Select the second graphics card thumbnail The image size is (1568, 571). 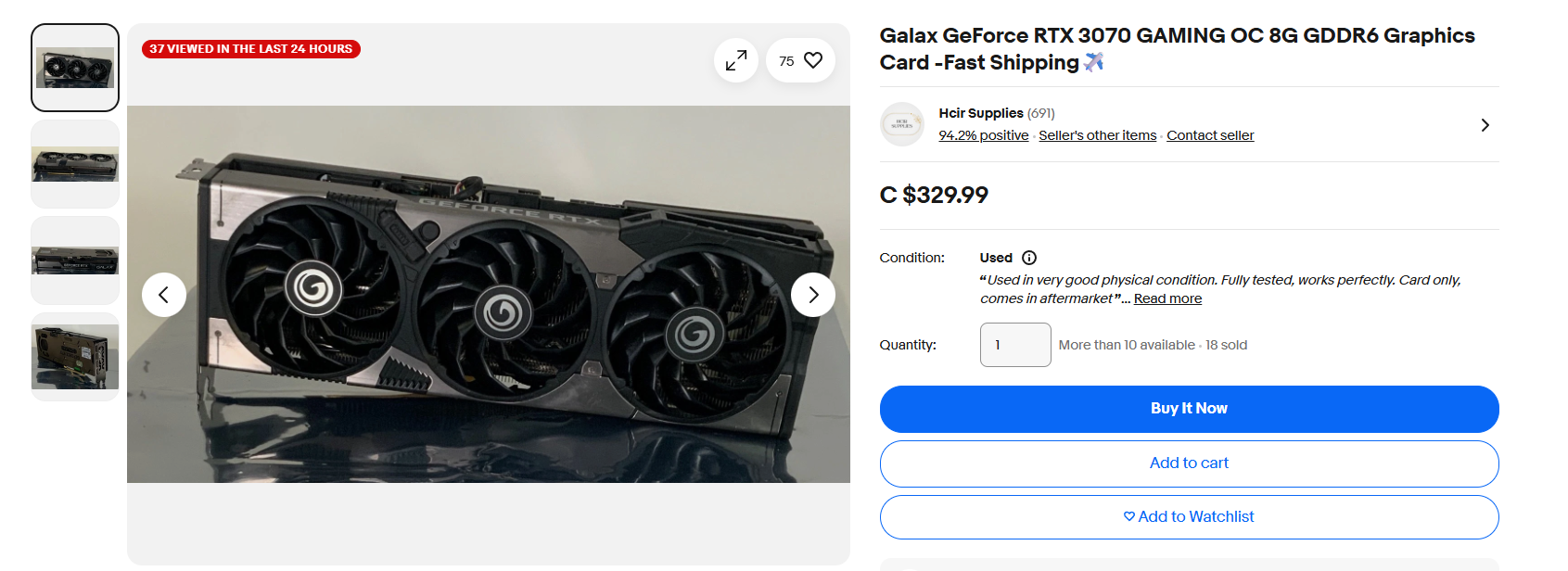tap(75, 164)
